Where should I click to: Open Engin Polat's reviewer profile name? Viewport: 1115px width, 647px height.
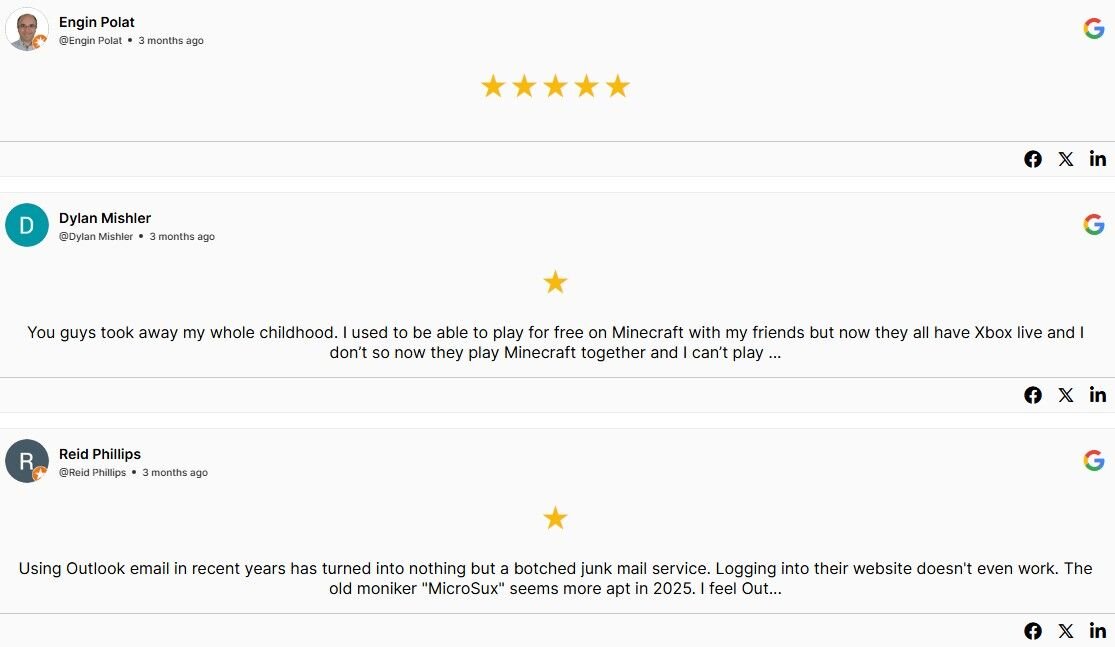point(96,22)
